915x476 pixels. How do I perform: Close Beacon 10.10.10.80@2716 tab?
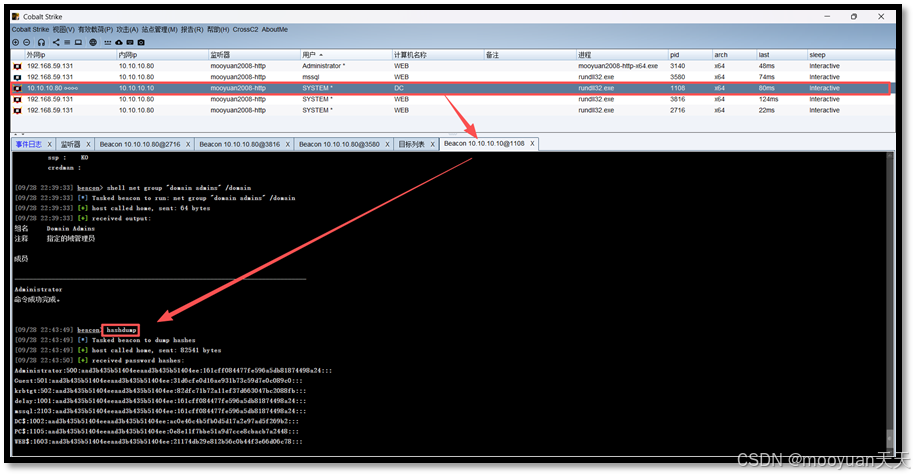(188, 145)
